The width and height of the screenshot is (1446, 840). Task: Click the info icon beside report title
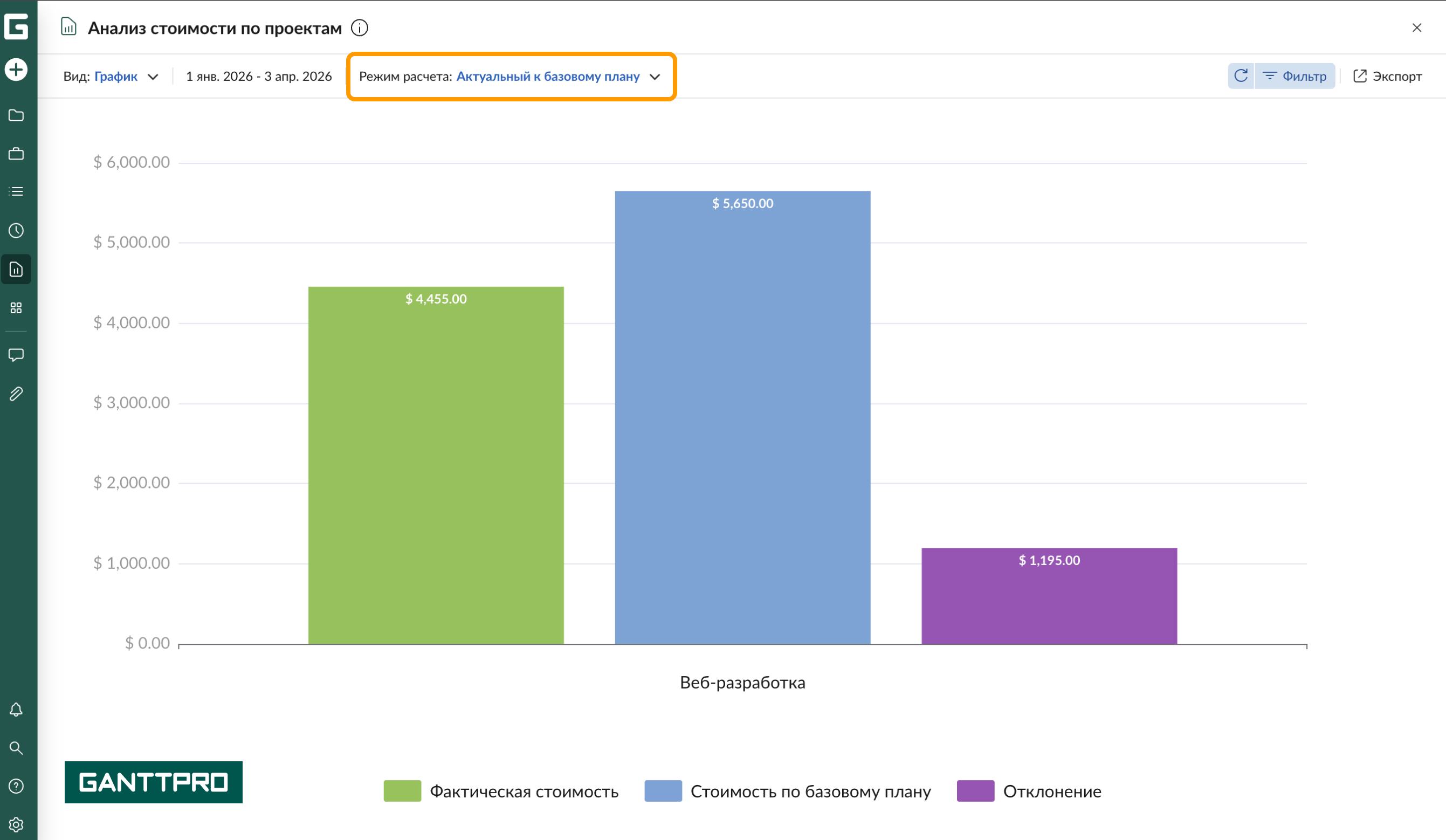tap(359, 27)
